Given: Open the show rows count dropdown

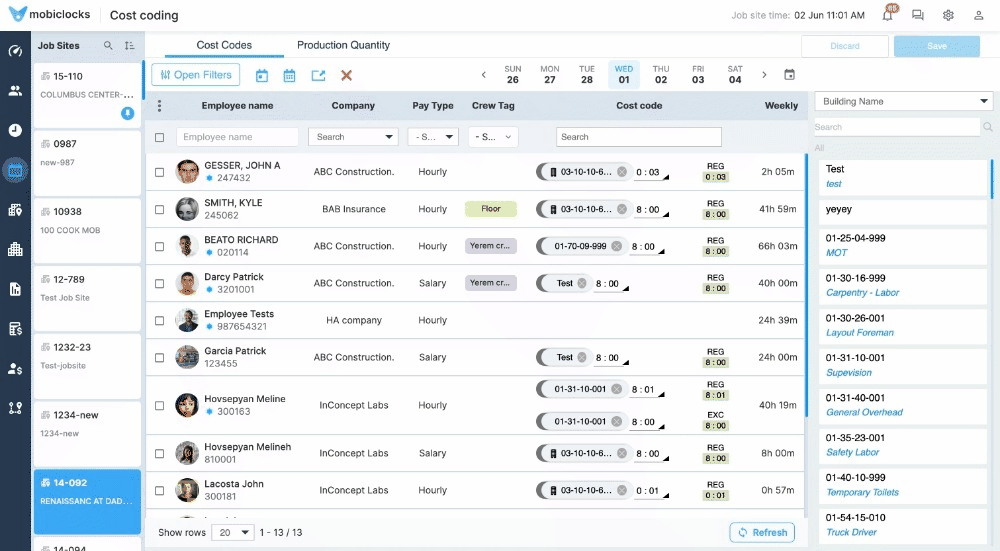Looking at the screenshot, I should 233,533.
